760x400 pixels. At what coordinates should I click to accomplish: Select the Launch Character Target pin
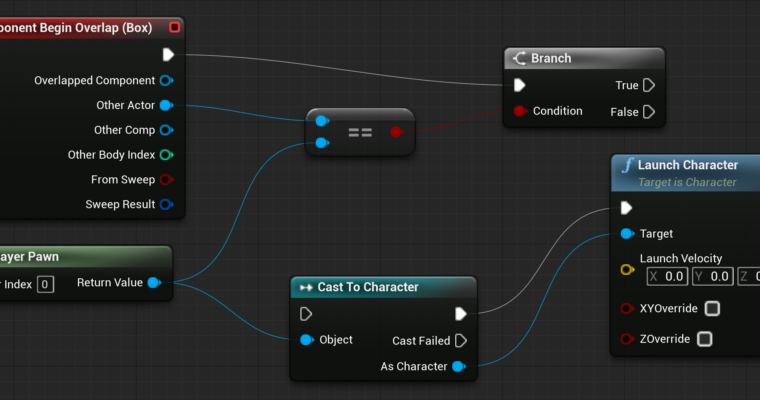pyautogui.click(x=627, y=234)
